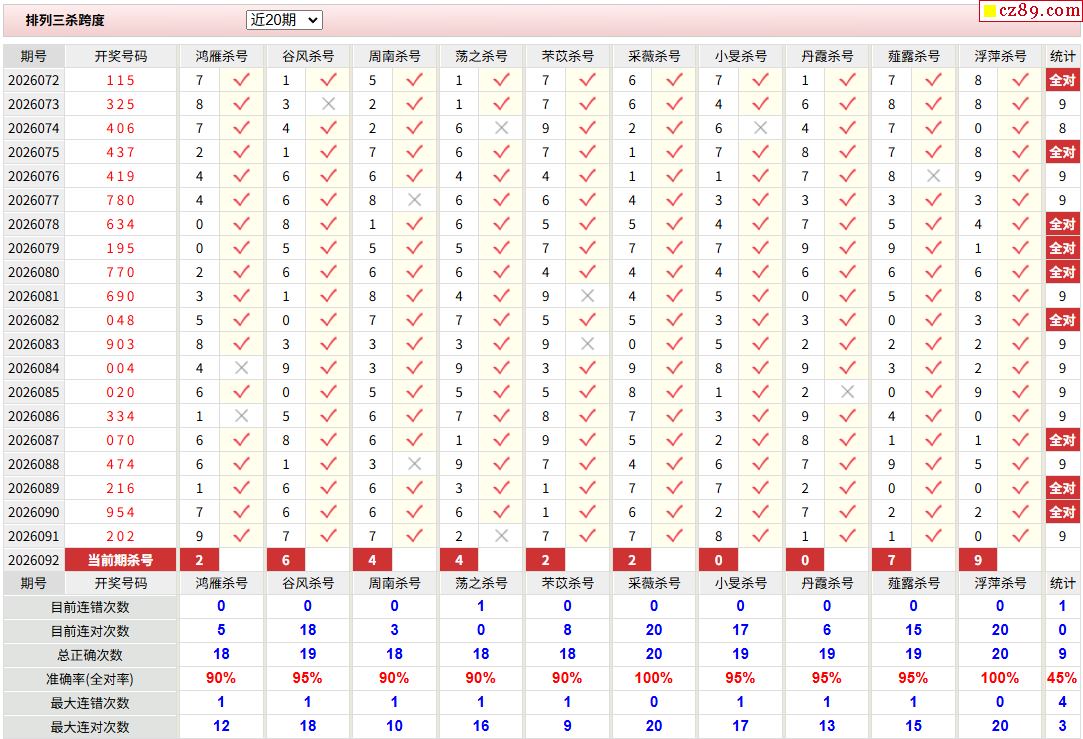The image size is (1083, 739).
Task: Select the red 浮萍 prediction in row 2026092
Action: click(x=978, y=560)
